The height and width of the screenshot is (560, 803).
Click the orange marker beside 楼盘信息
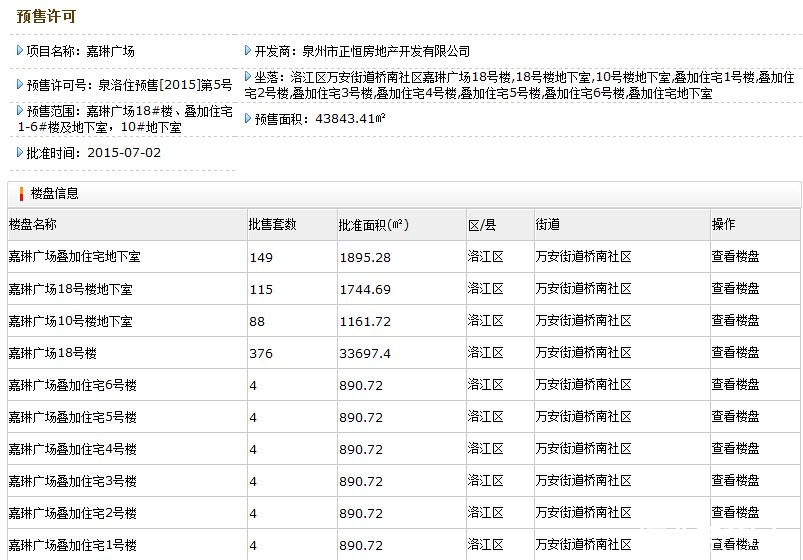pyautogui.click(x=21, y=194)
